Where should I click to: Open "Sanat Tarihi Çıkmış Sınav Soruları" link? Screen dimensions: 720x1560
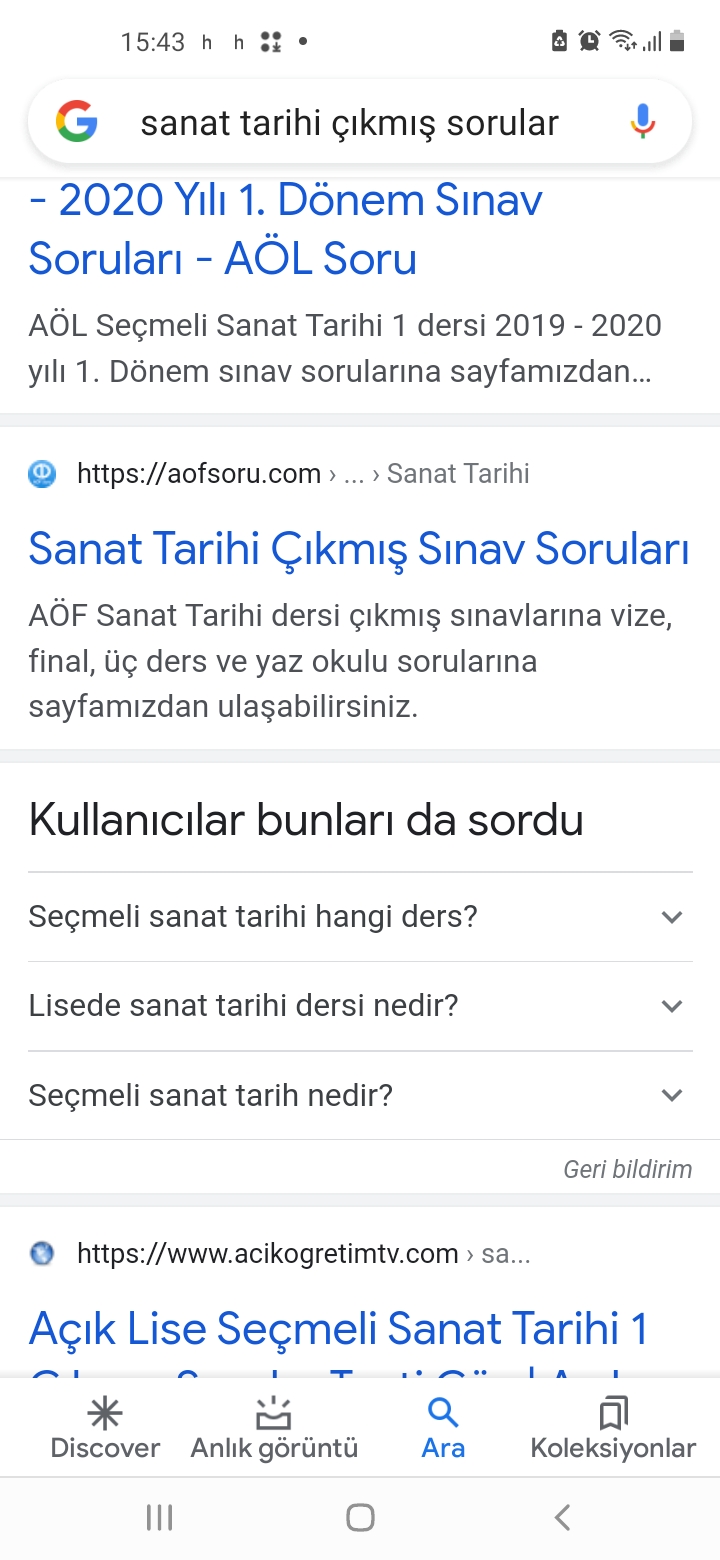[x=359, y=548]
